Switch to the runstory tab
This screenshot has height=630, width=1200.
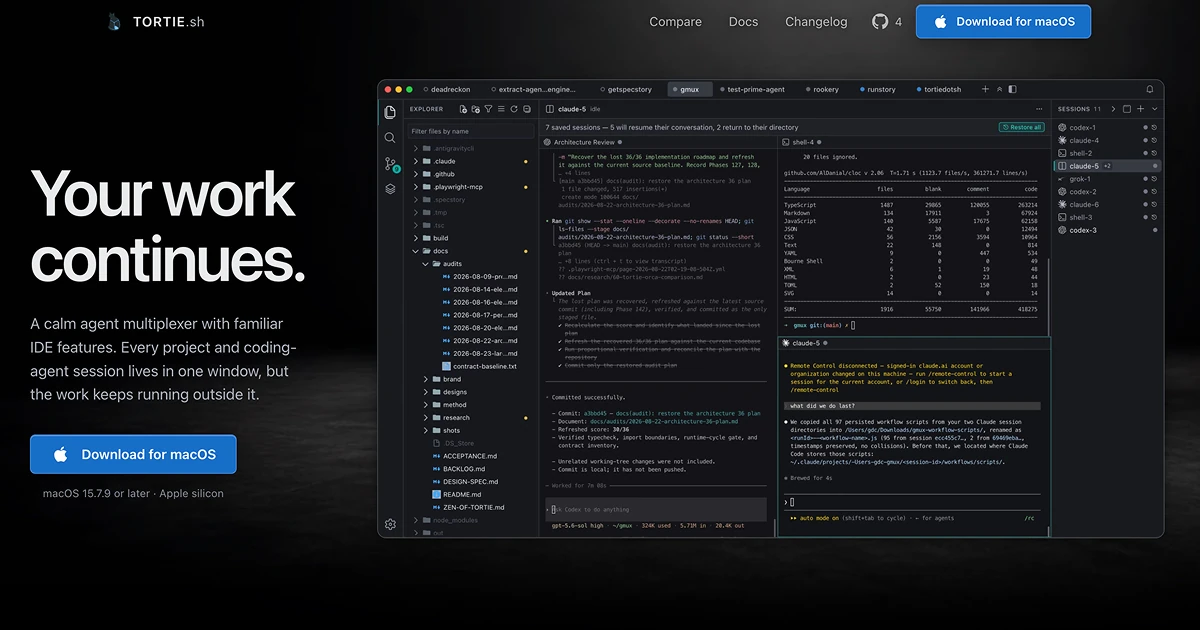point(877,89)
